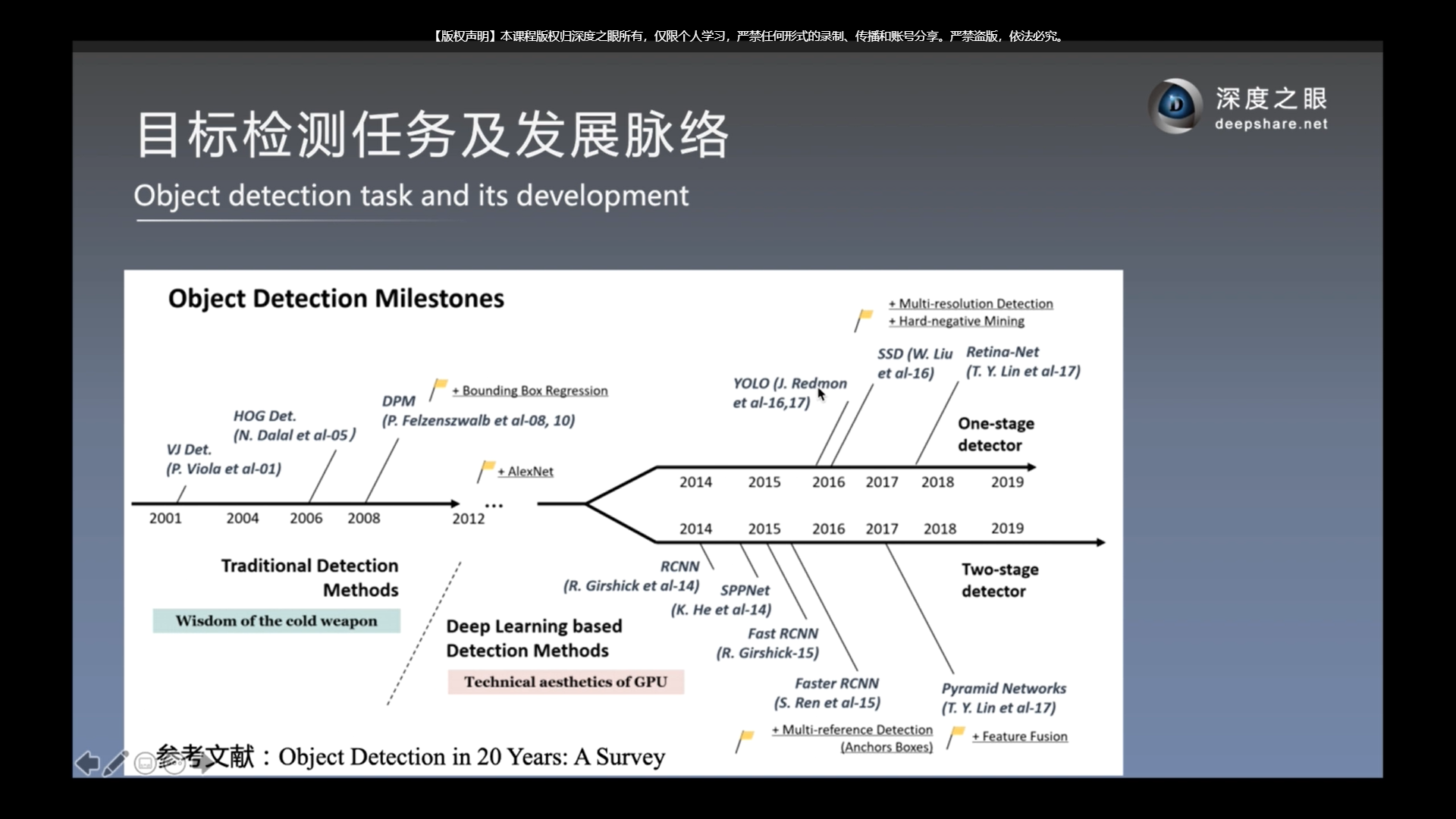Click the 'One-stage detector' label
This screenshot has height=819, width=1456.
point(996,435)
